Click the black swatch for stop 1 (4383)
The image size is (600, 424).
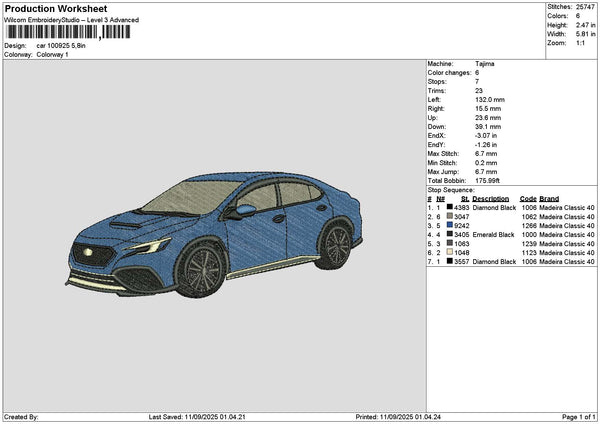pos(450,207)
